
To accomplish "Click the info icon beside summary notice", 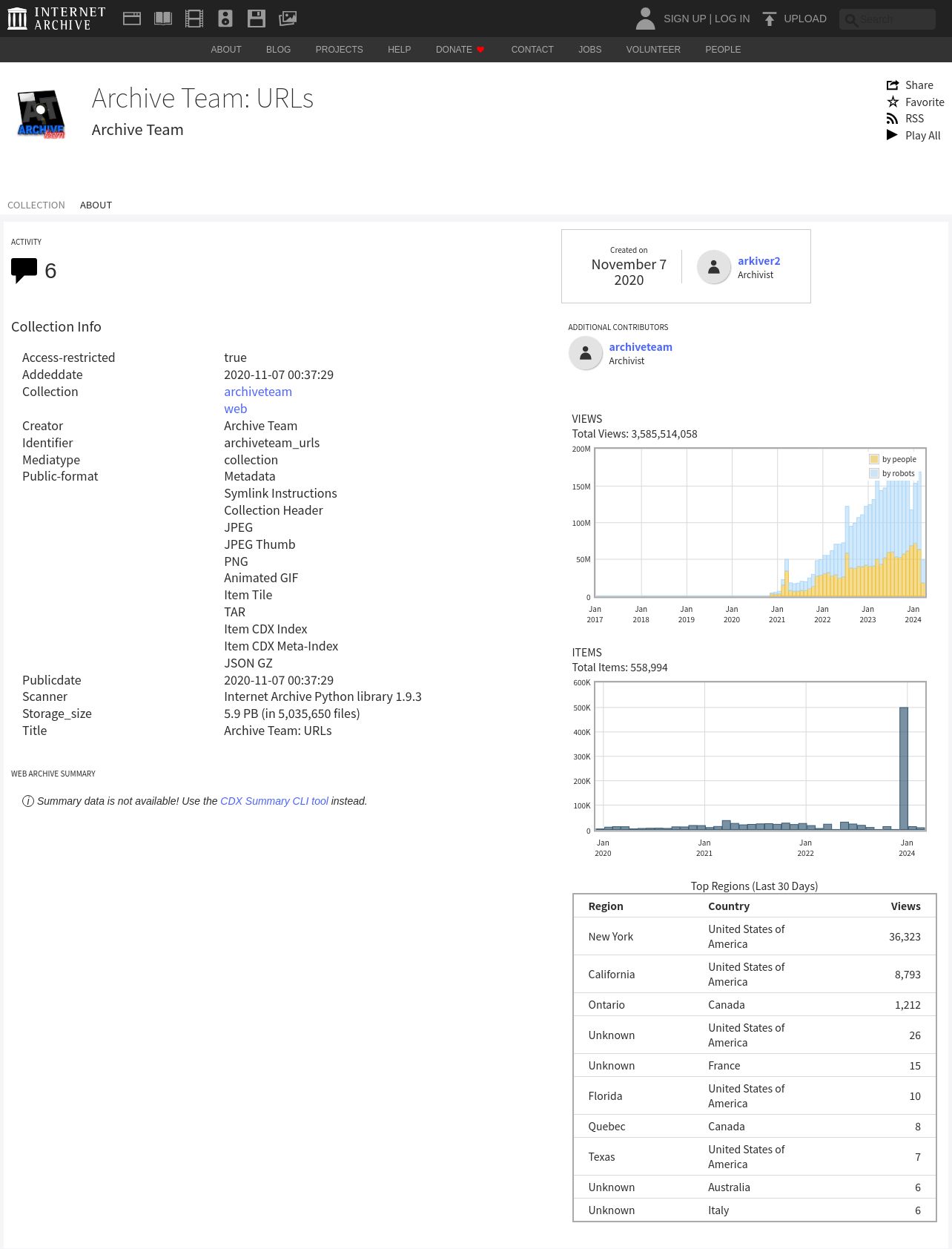I will click(x=28, y=801).
